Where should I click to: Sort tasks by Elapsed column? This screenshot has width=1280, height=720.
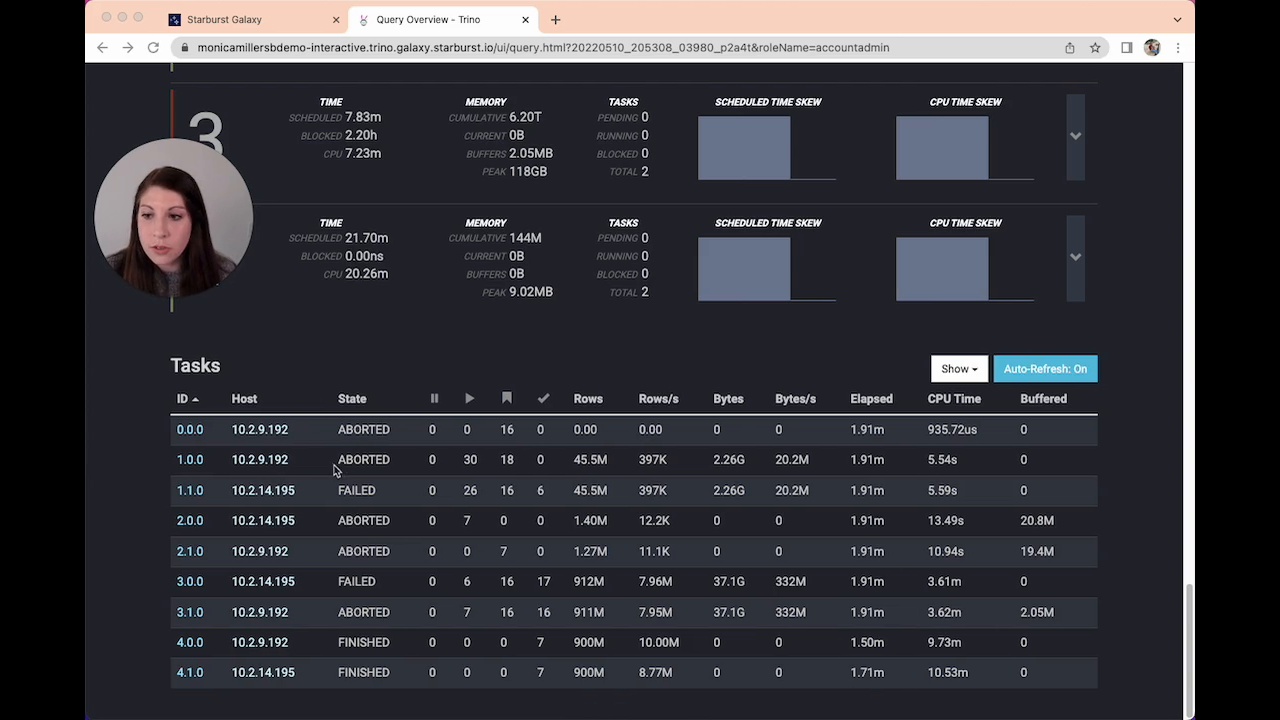[x=871, y=399]
